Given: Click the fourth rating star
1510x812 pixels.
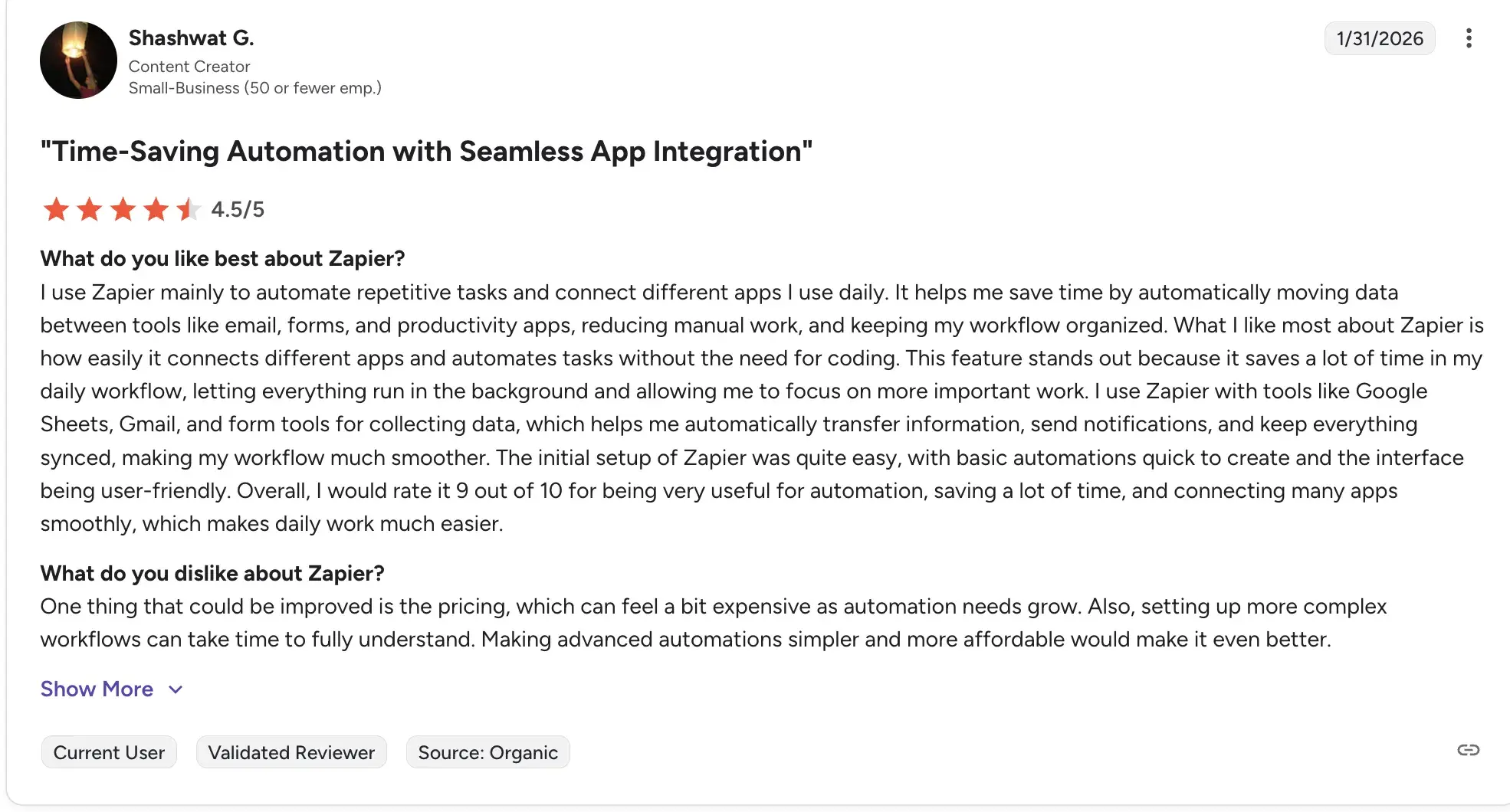Looking at the screenshot, I should [x=156, y=209].
